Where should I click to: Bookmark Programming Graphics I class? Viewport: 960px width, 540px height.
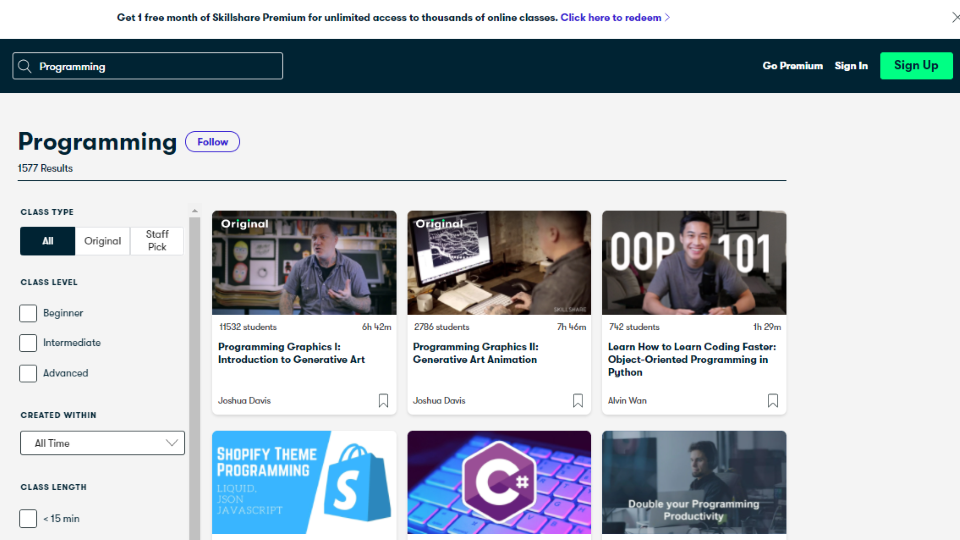[x=383, y=400]
